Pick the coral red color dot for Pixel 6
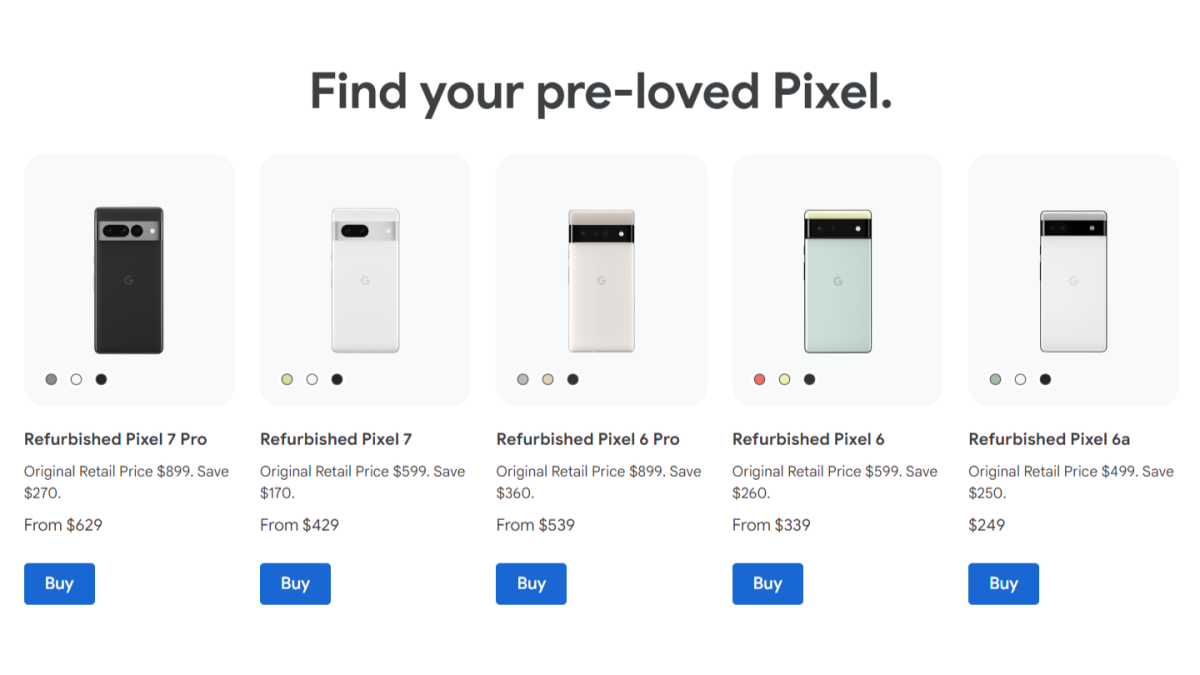 [758, 379]
